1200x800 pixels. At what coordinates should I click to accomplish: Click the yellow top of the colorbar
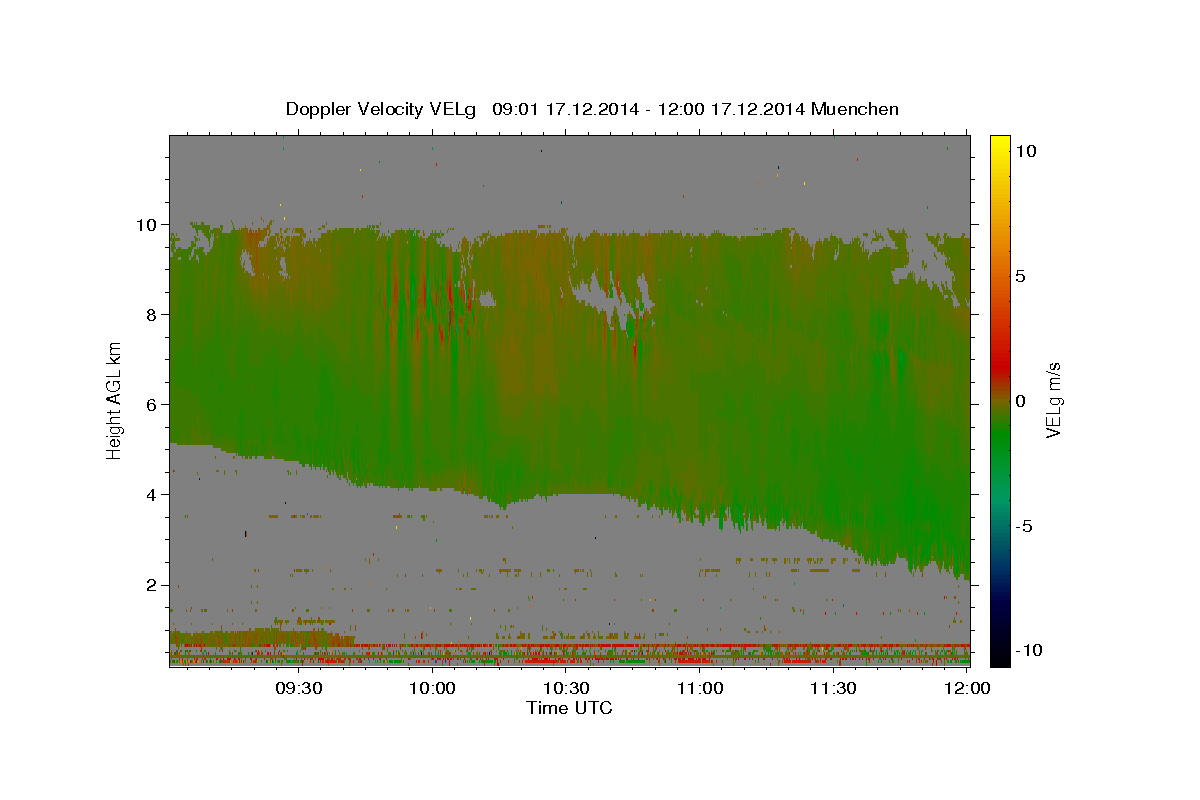click(x=999, y=145)
